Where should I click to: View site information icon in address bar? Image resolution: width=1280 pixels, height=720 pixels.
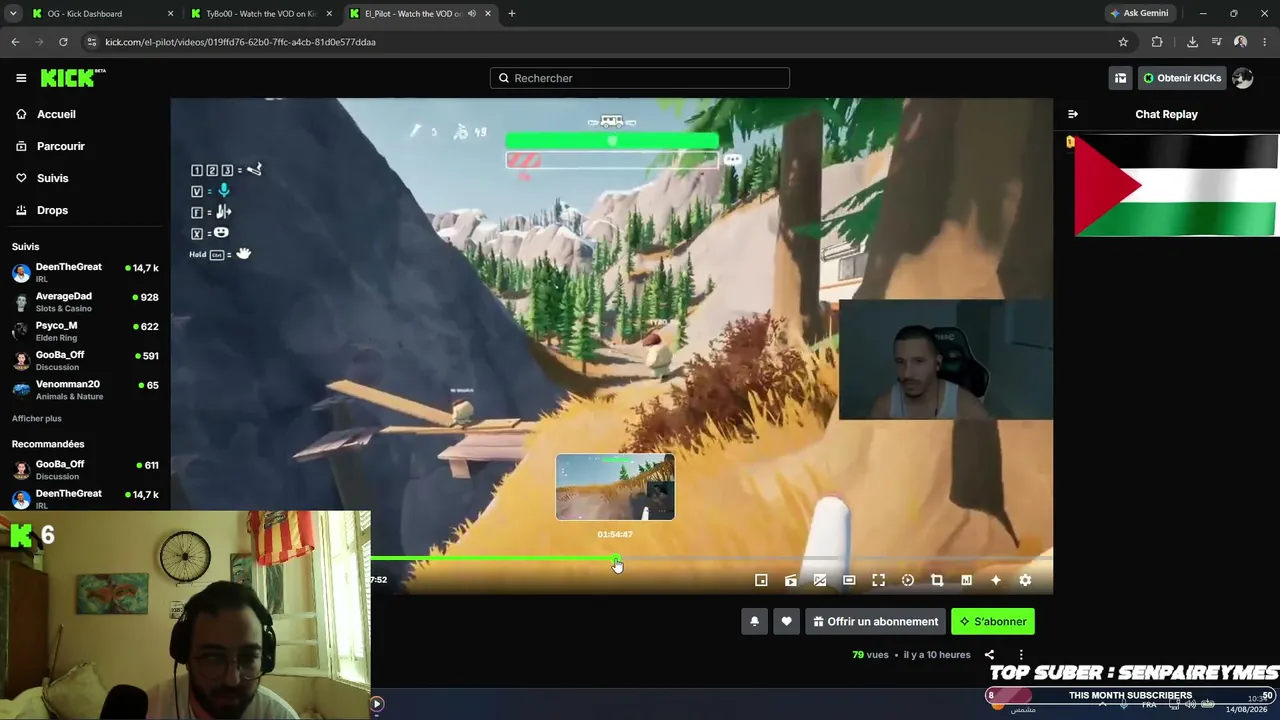pyautogui.click(x=92, y=42)
